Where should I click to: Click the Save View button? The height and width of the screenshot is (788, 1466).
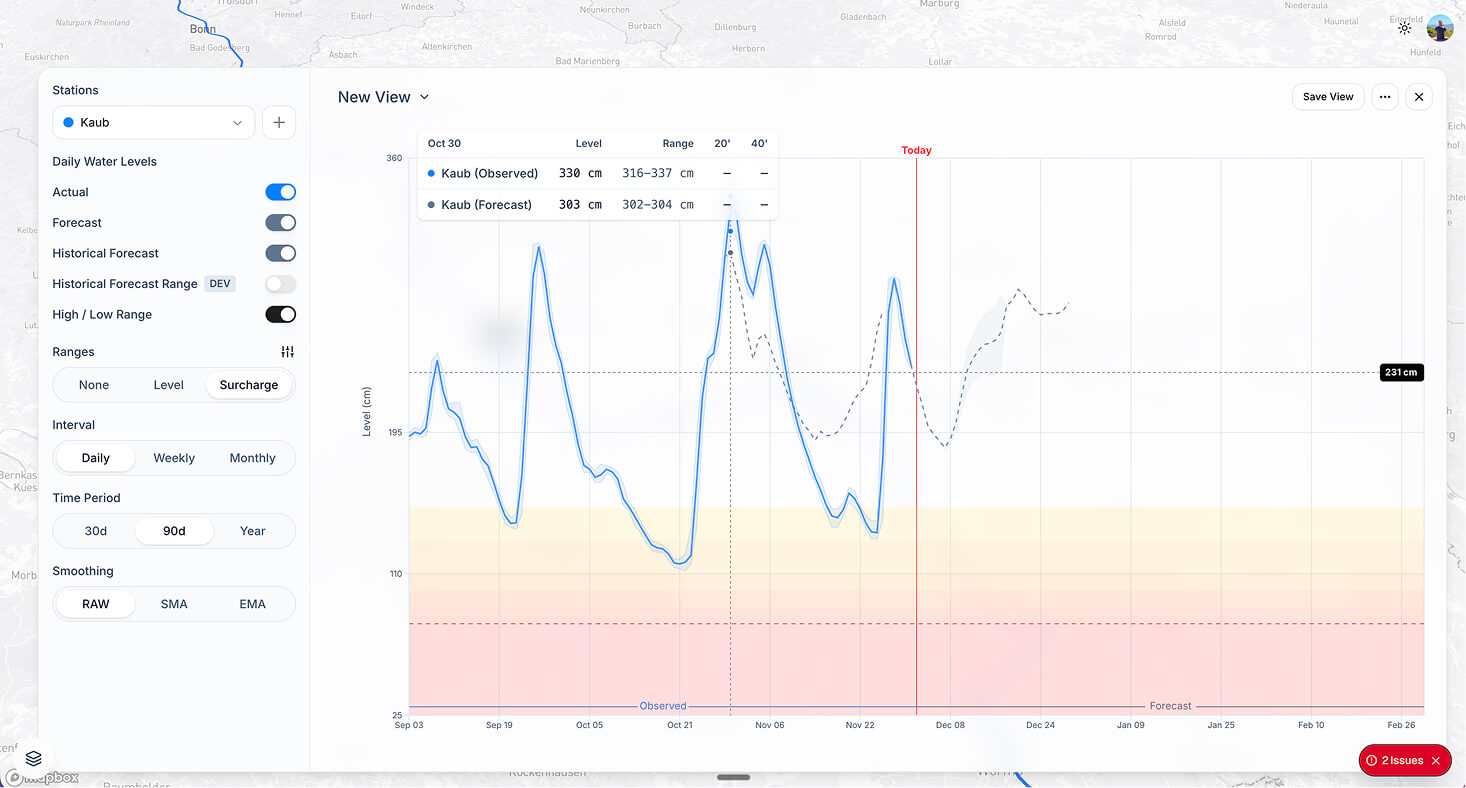[1328, 96]
